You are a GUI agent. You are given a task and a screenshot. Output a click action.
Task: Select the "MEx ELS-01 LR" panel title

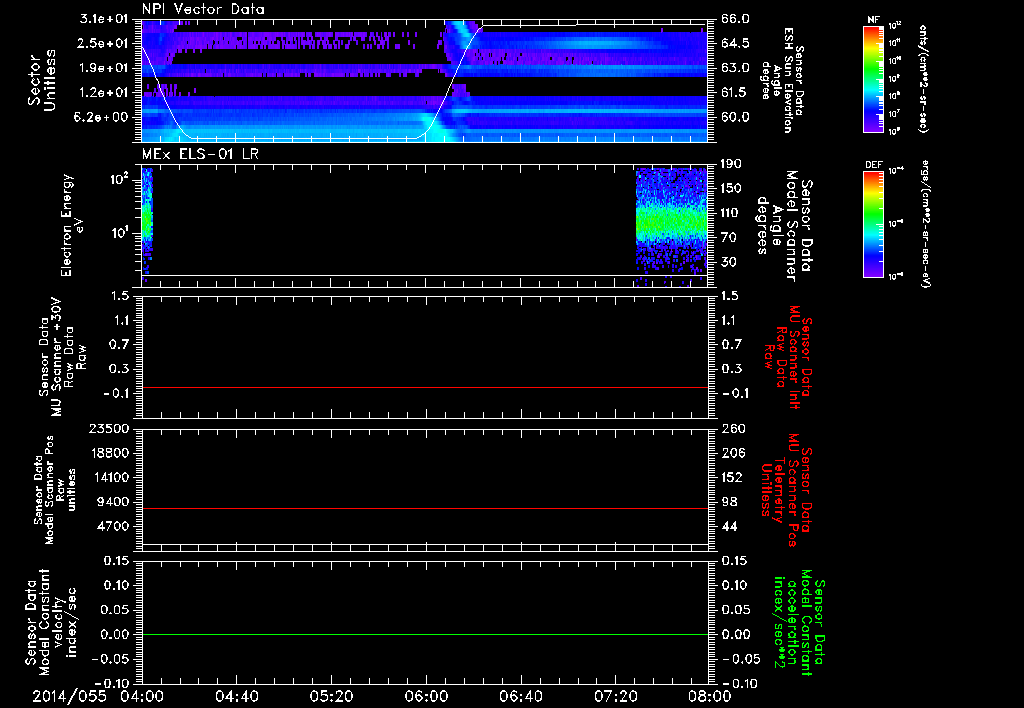pos(200,155)
